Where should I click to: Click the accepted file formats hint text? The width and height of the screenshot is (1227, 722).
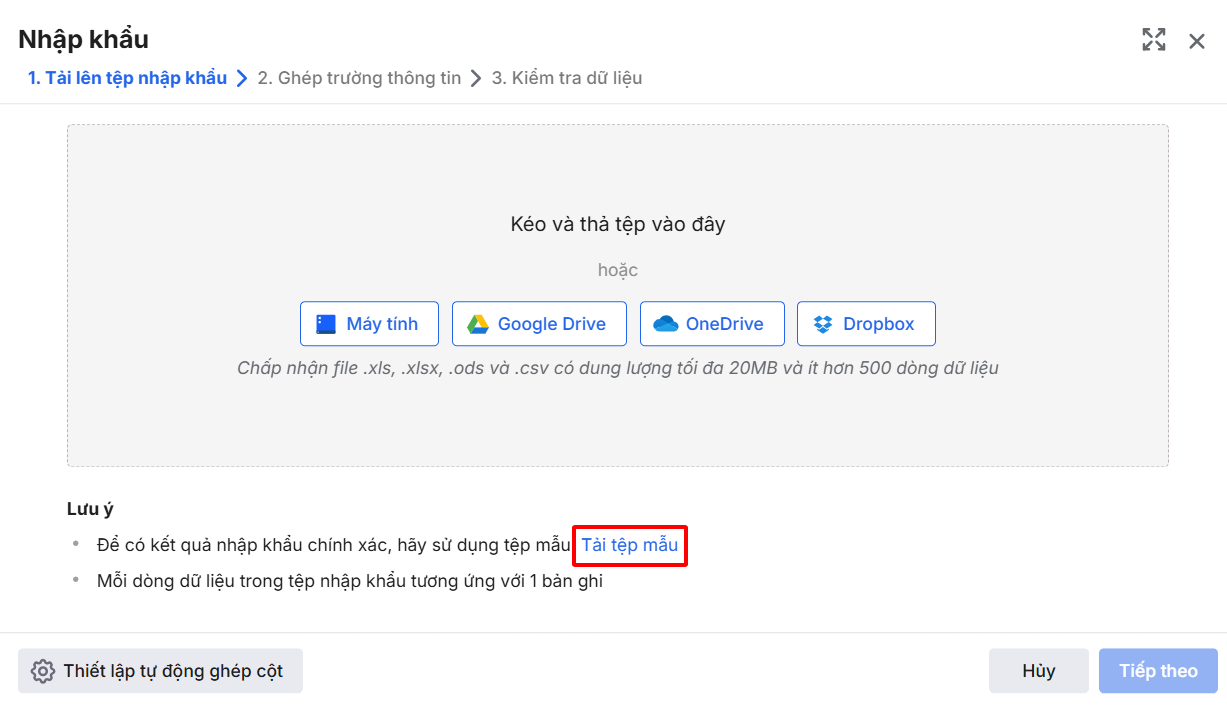coord(617,368)
